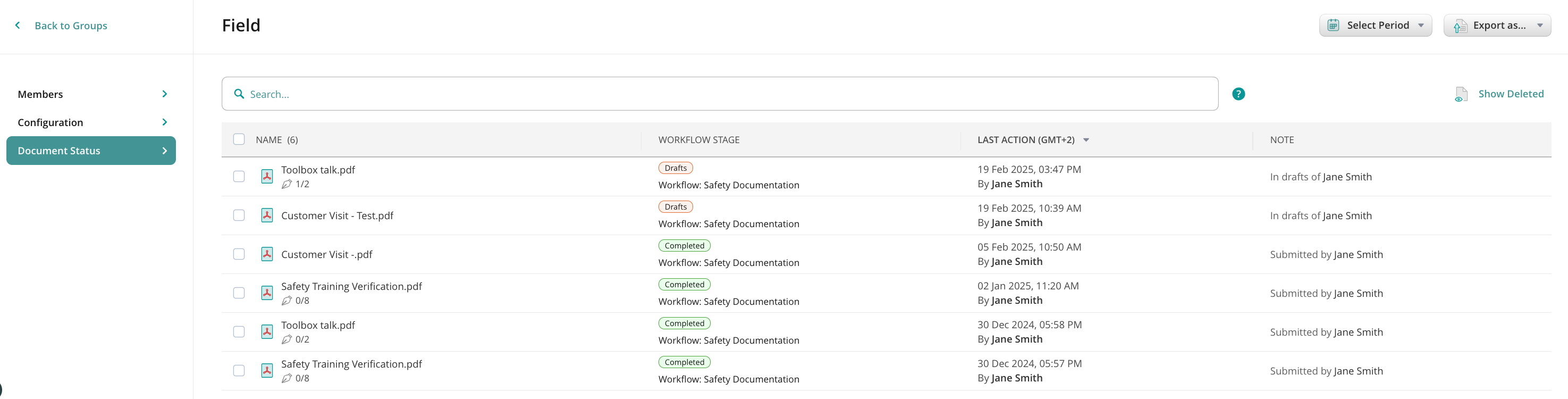1568x399 pixels.
Task: Click the Last Action column sort arrow
Action: click(1086, 140)
